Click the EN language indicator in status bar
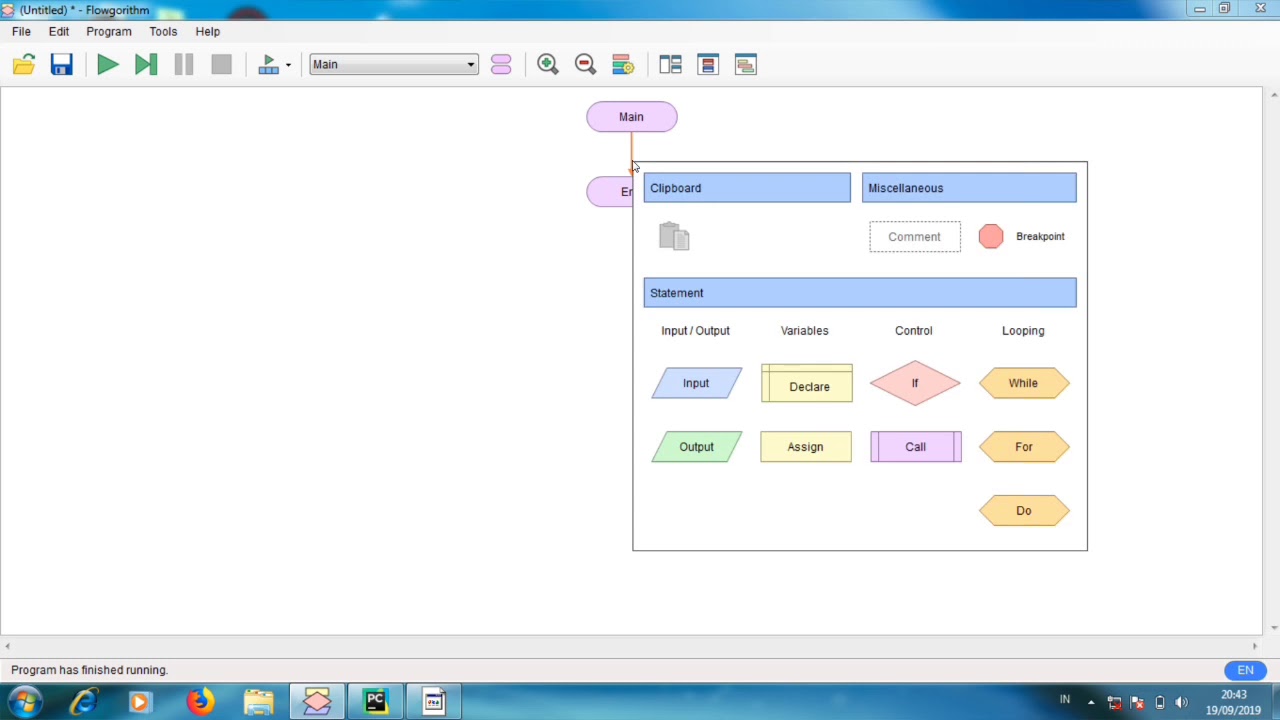This screenshot has height=720, width=1280. click(1245, 670)
